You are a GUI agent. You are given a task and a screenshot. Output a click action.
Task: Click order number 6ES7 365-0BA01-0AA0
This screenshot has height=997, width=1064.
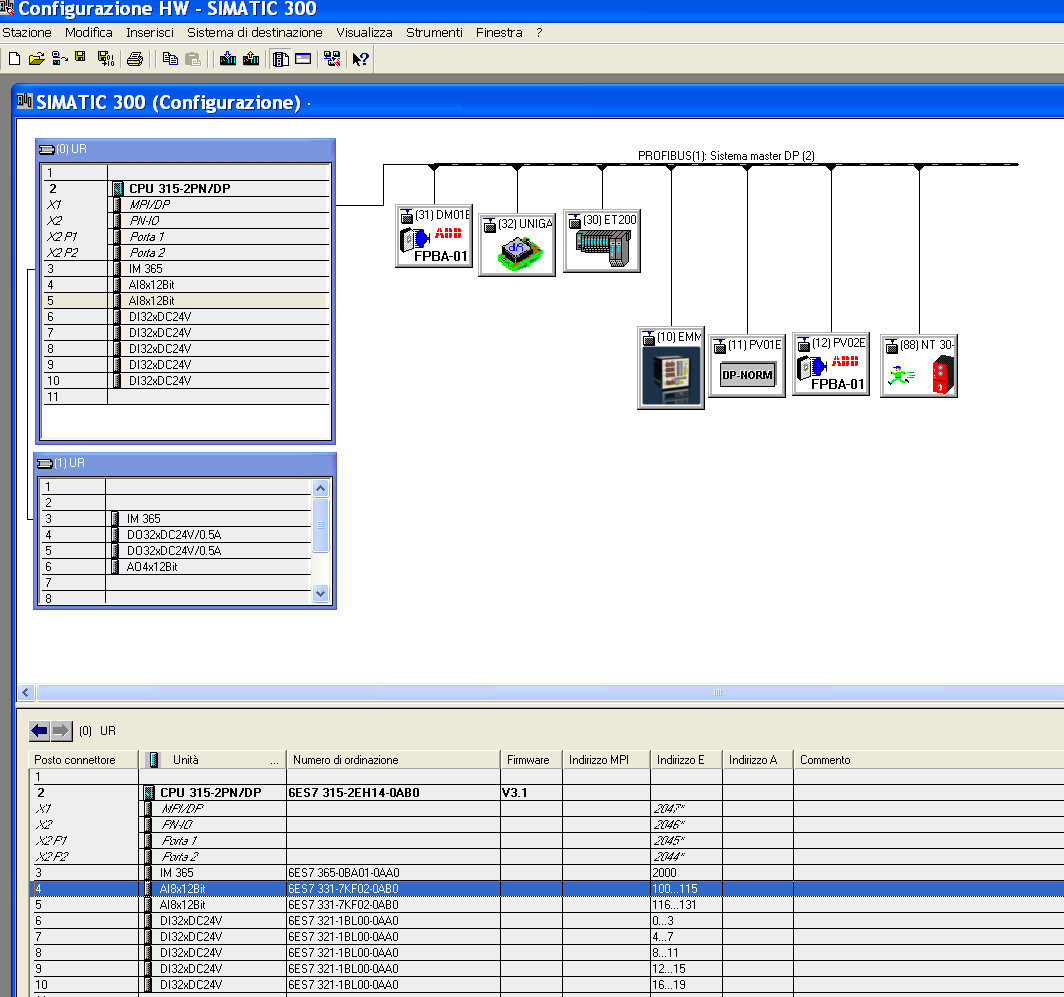coord(394,873)
